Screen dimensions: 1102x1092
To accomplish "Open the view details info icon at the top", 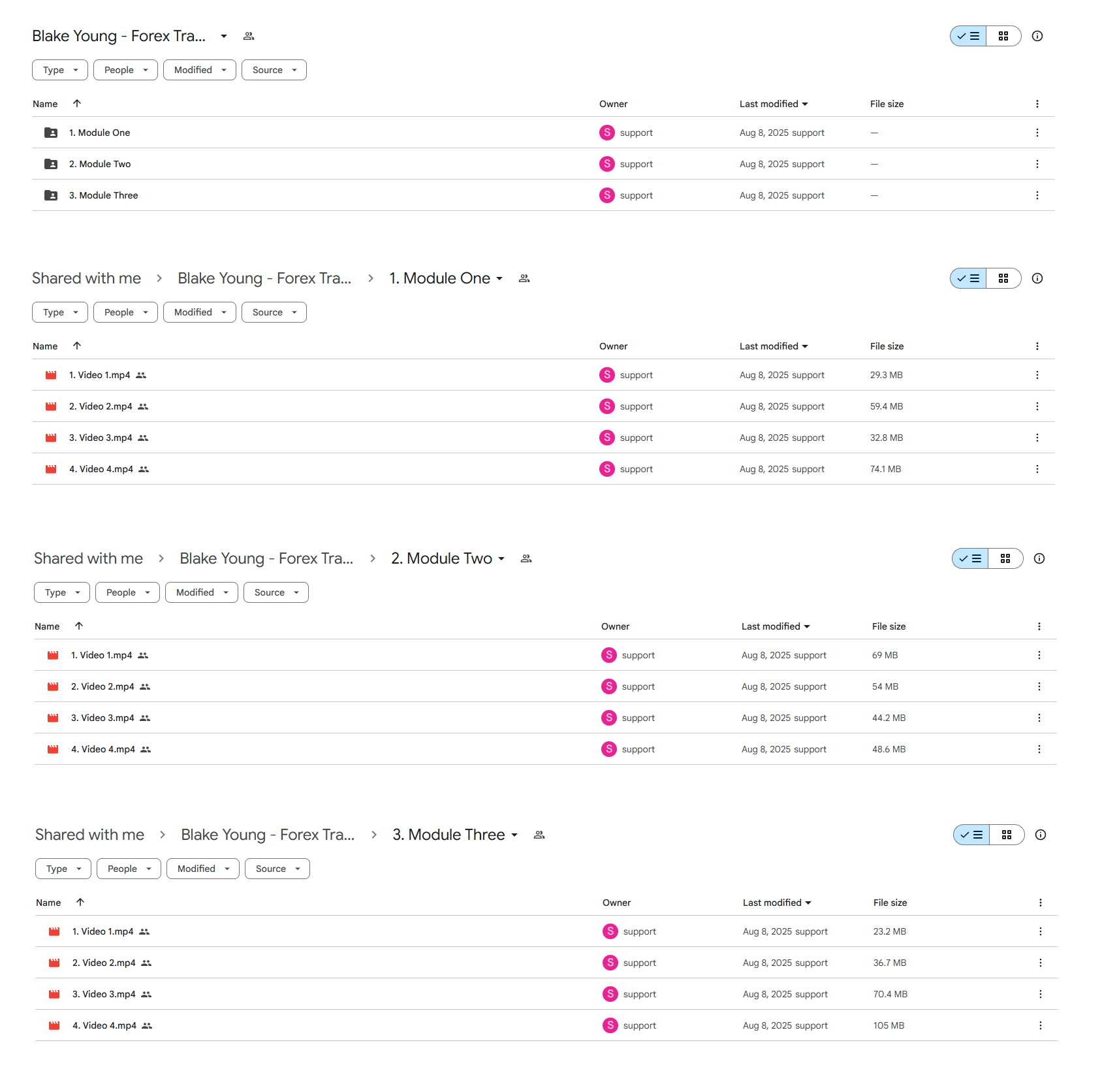I will coord(1037,36).
